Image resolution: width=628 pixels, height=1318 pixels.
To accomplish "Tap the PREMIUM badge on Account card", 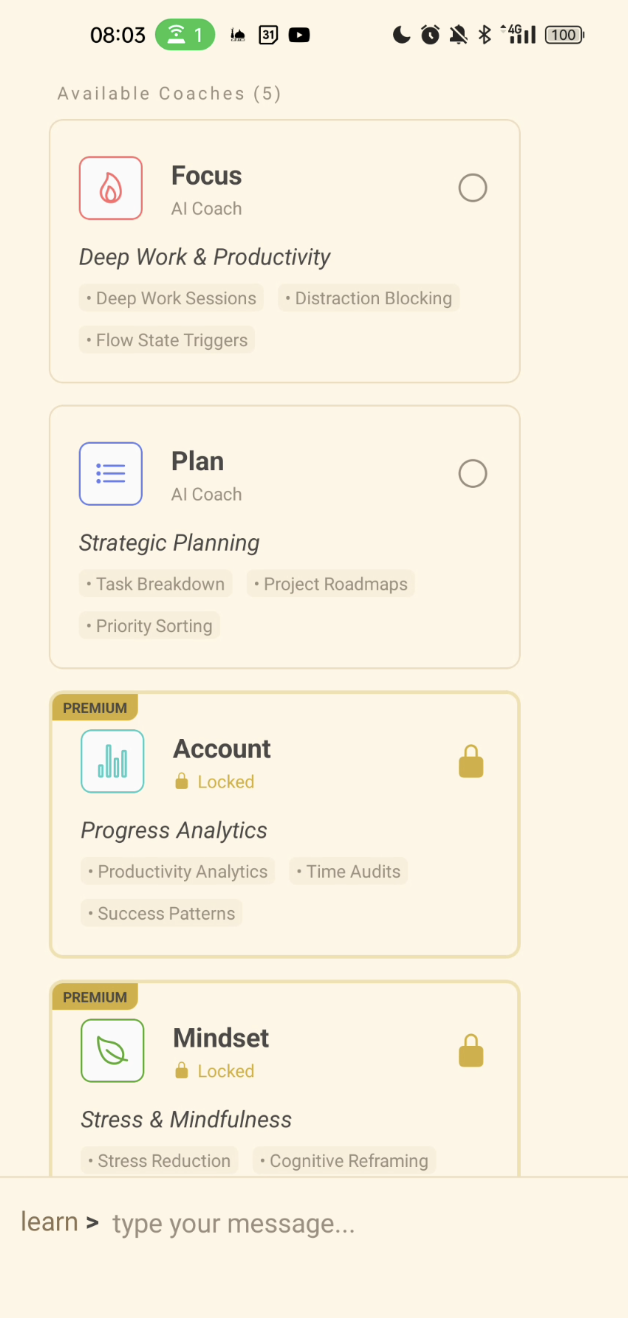I will [95, 708].
